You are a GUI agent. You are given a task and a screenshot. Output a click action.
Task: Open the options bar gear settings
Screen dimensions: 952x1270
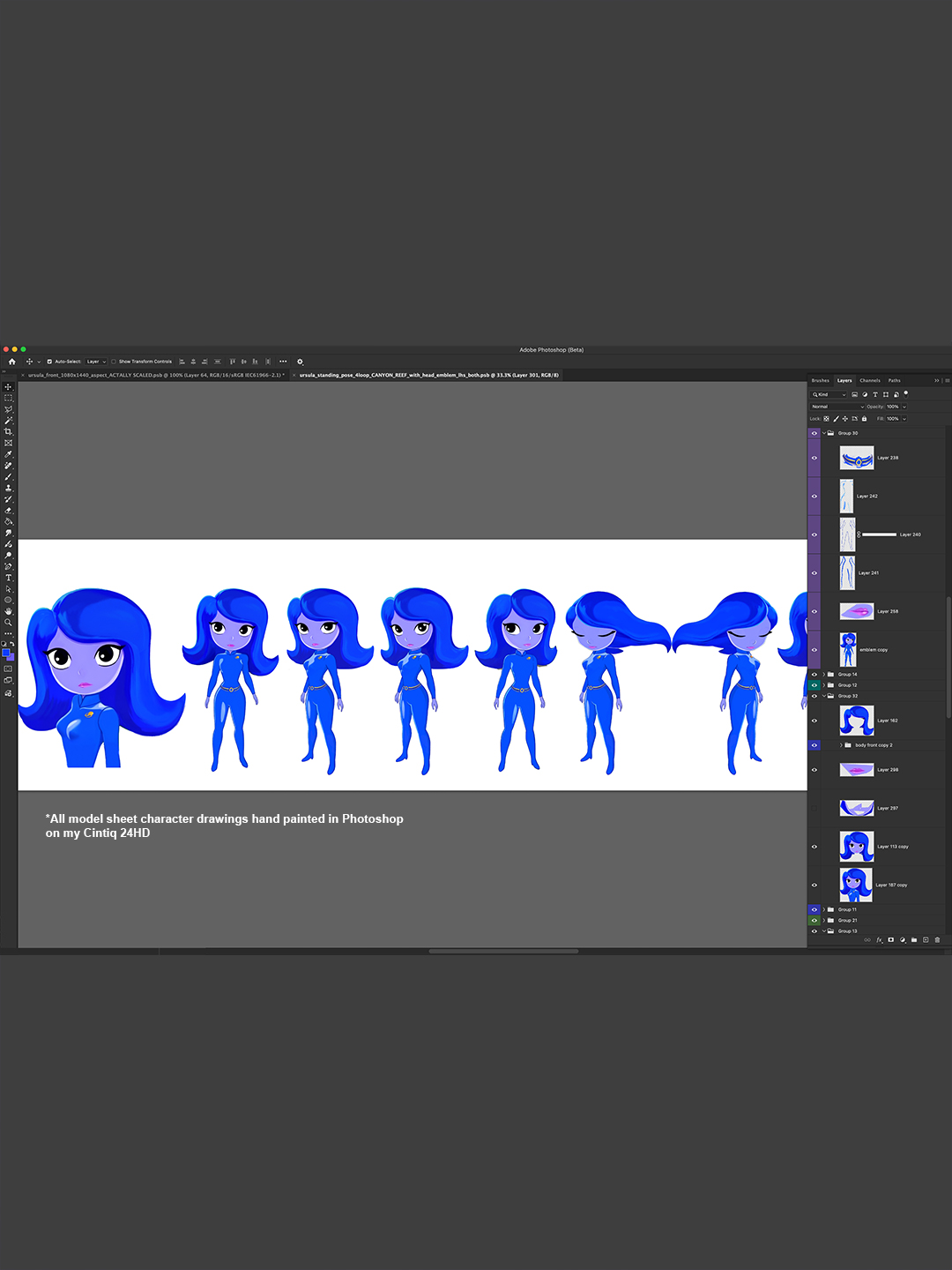[300, 362]
